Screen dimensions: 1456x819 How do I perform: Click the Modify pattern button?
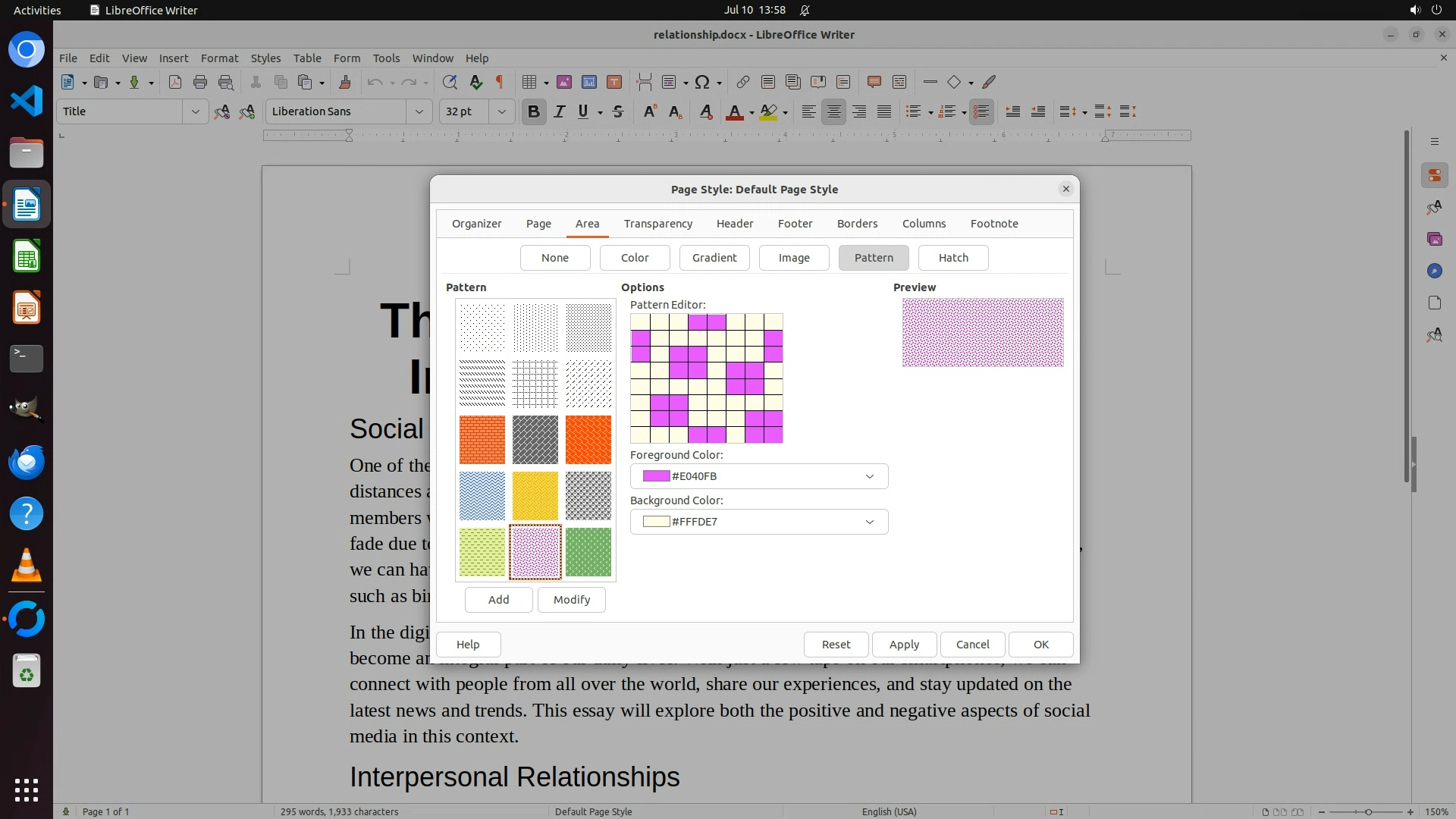(571, 600)
